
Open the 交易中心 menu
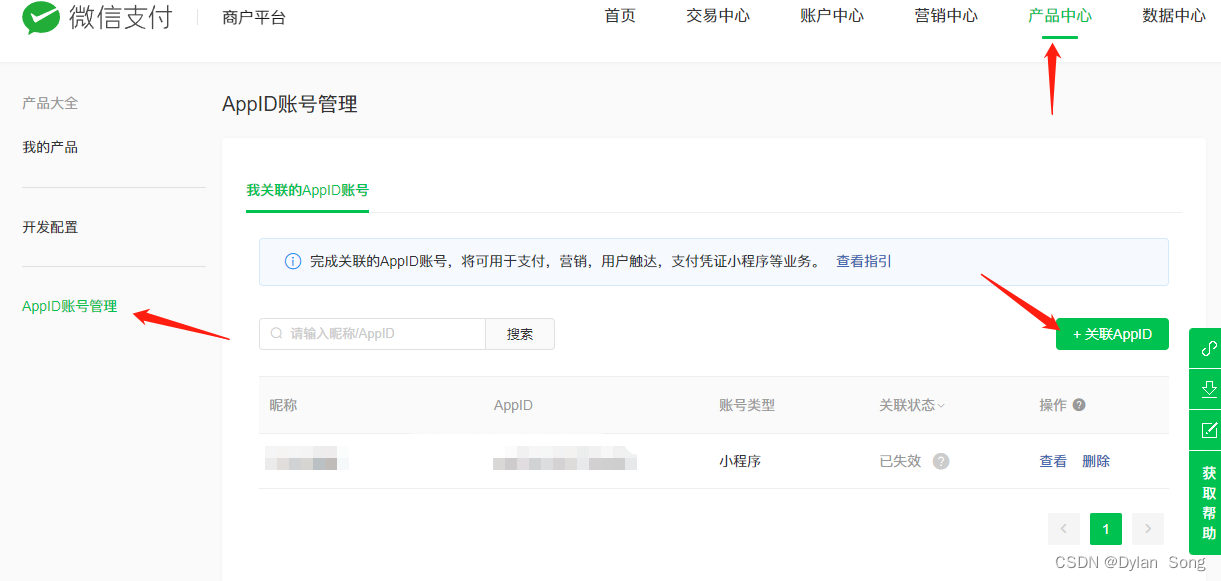pos(718,15)
